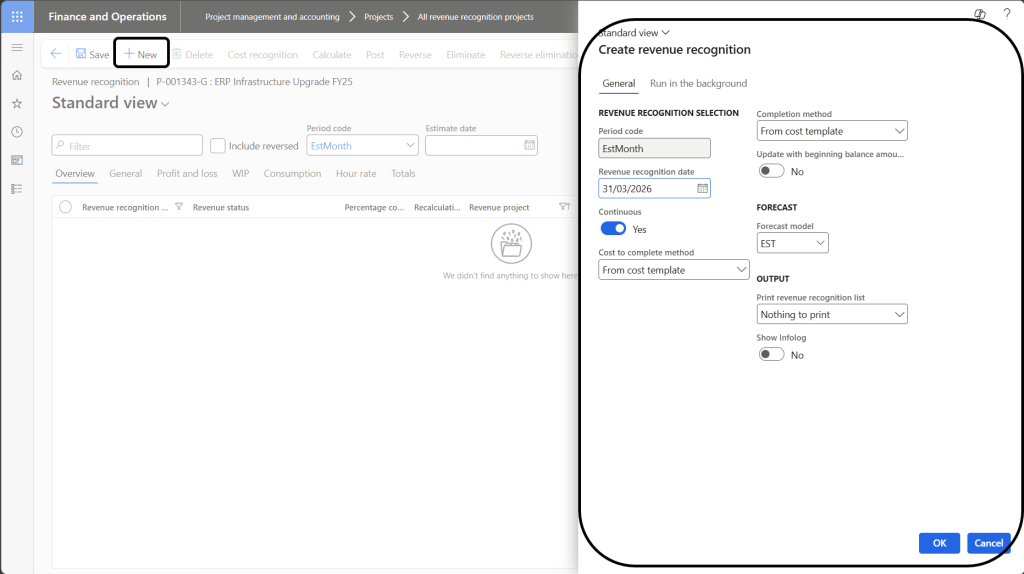Open the app launcher waffle icon

(x=17, y=17)
